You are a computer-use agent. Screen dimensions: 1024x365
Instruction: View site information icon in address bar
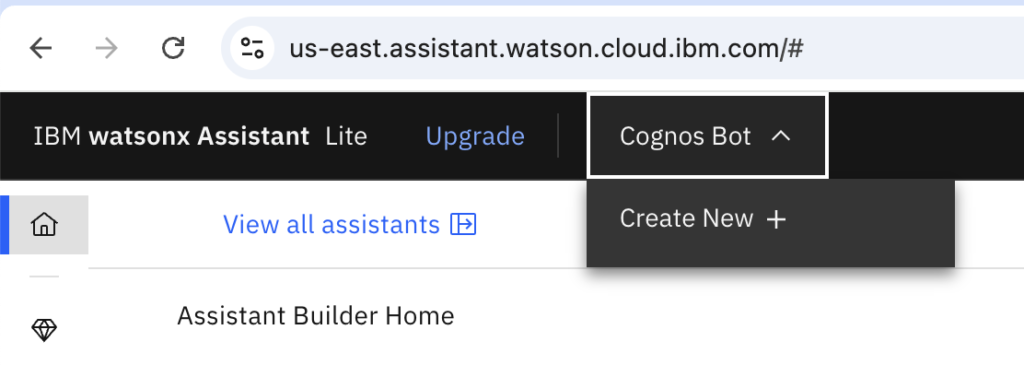252,48
